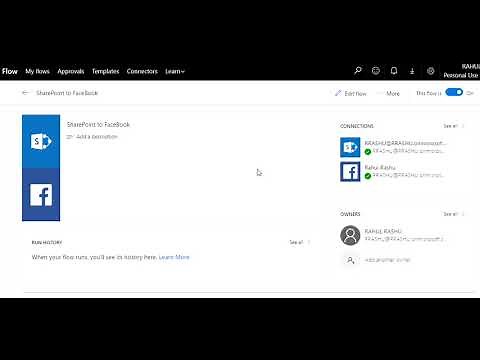Screen dimensions: 480x360
Task: Click the RAHUL RASHU owner name
Action: pyautogui.click(x=383, y=231)
